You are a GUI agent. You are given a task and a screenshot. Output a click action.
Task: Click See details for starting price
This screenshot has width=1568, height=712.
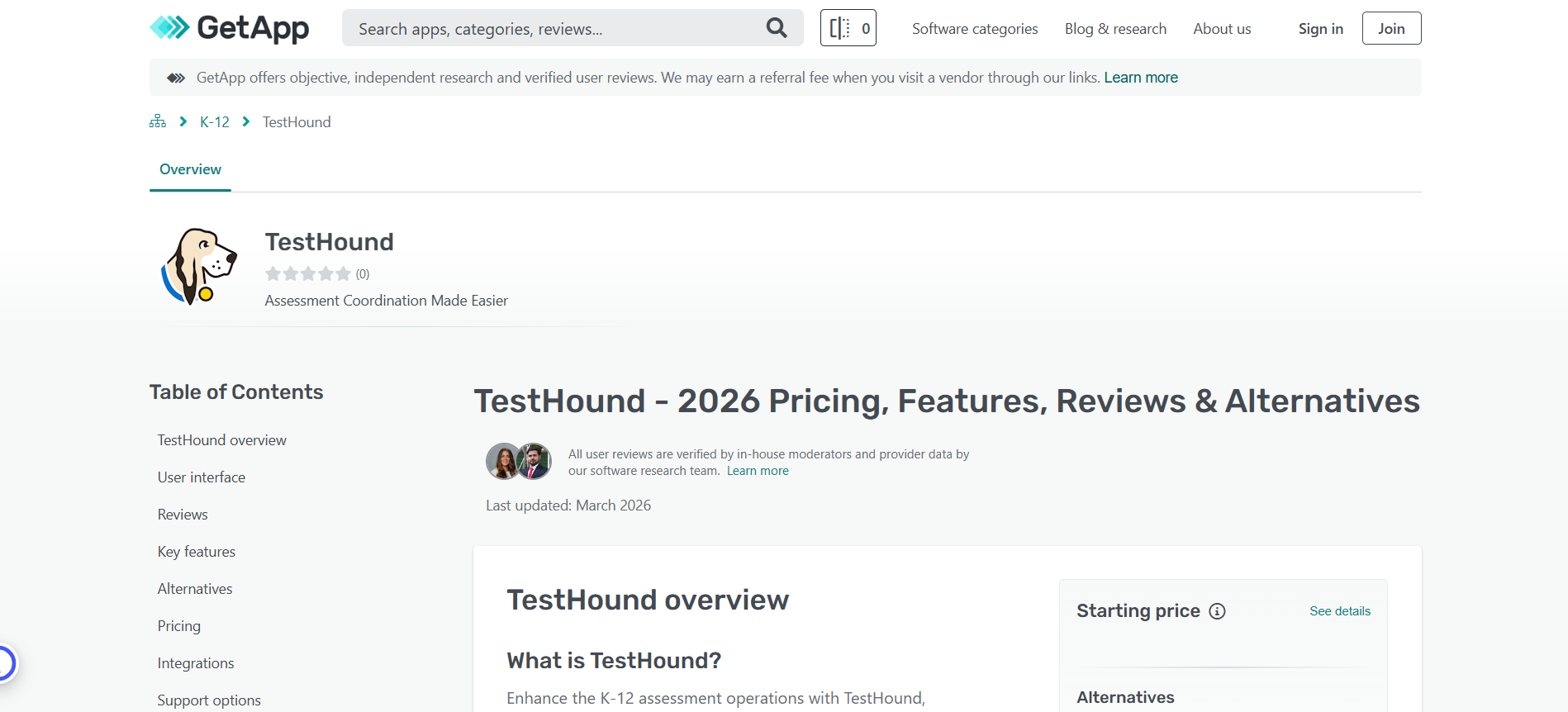point(1340,611)
